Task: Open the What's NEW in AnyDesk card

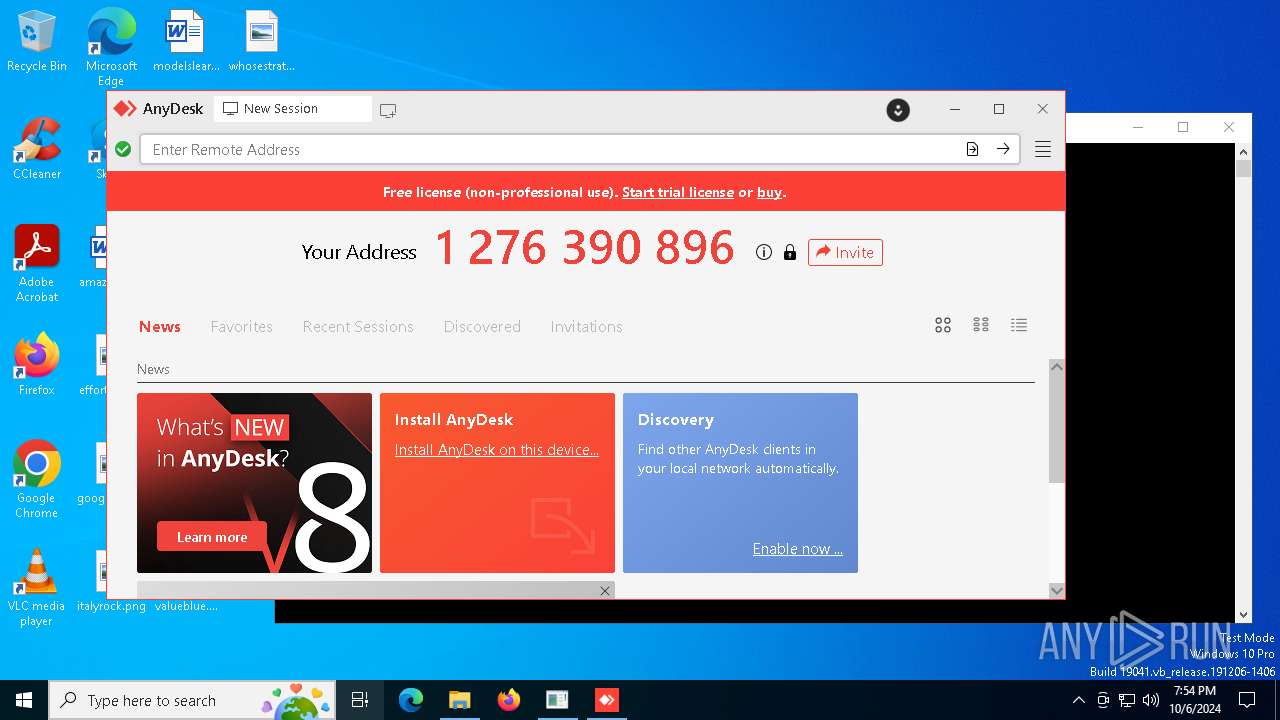Action: (x=254, y=483)
